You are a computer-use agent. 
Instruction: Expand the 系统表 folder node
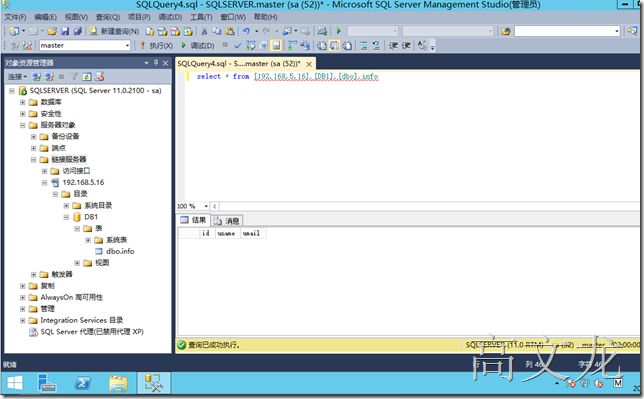click(x=88, y=240)
